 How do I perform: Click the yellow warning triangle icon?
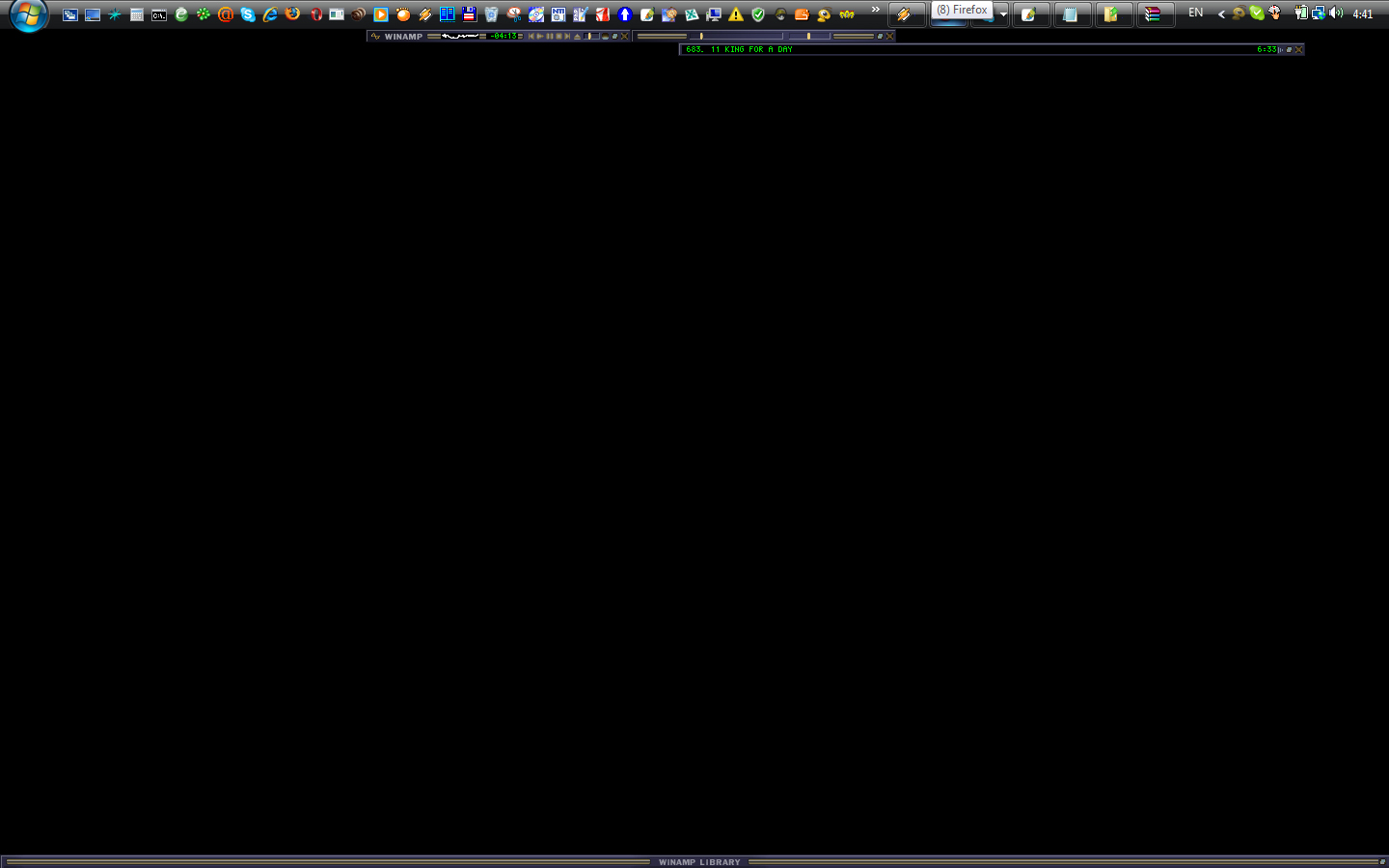[x=736, y=14]
